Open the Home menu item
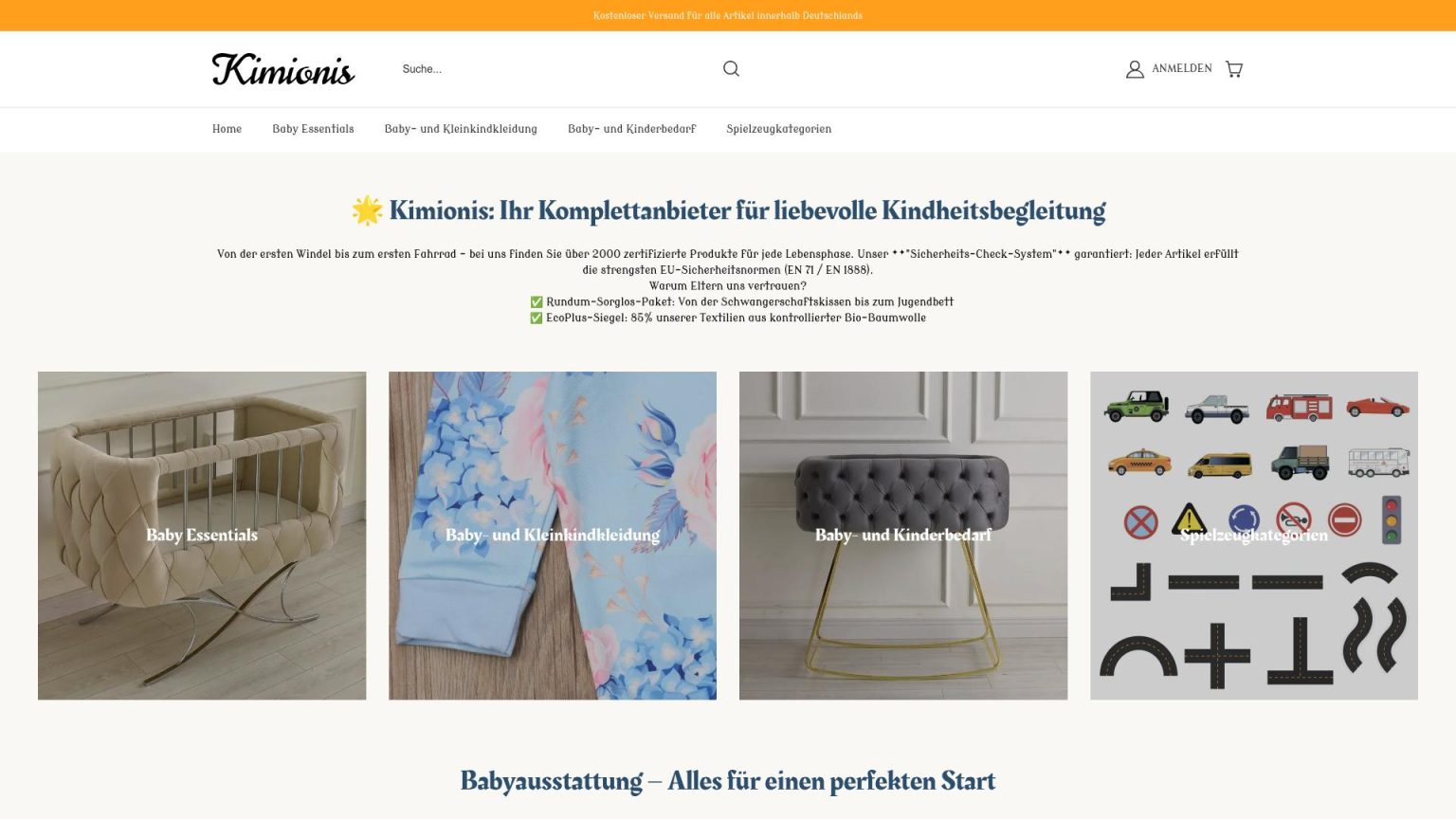Viewport: 1456px width, 819px height. click(x=227, y=129)
